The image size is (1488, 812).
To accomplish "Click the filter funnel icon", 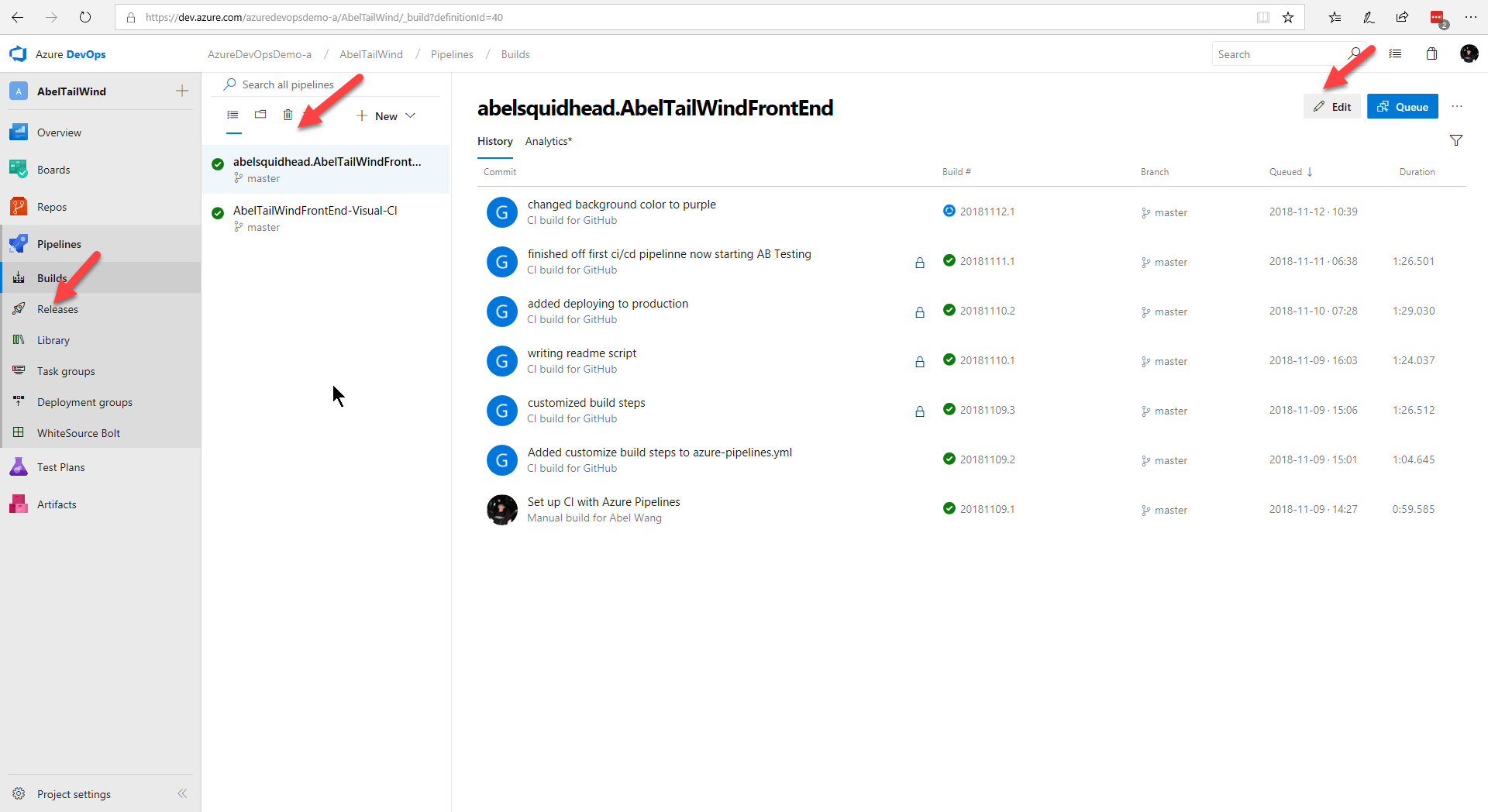I will coord(1456,140).
